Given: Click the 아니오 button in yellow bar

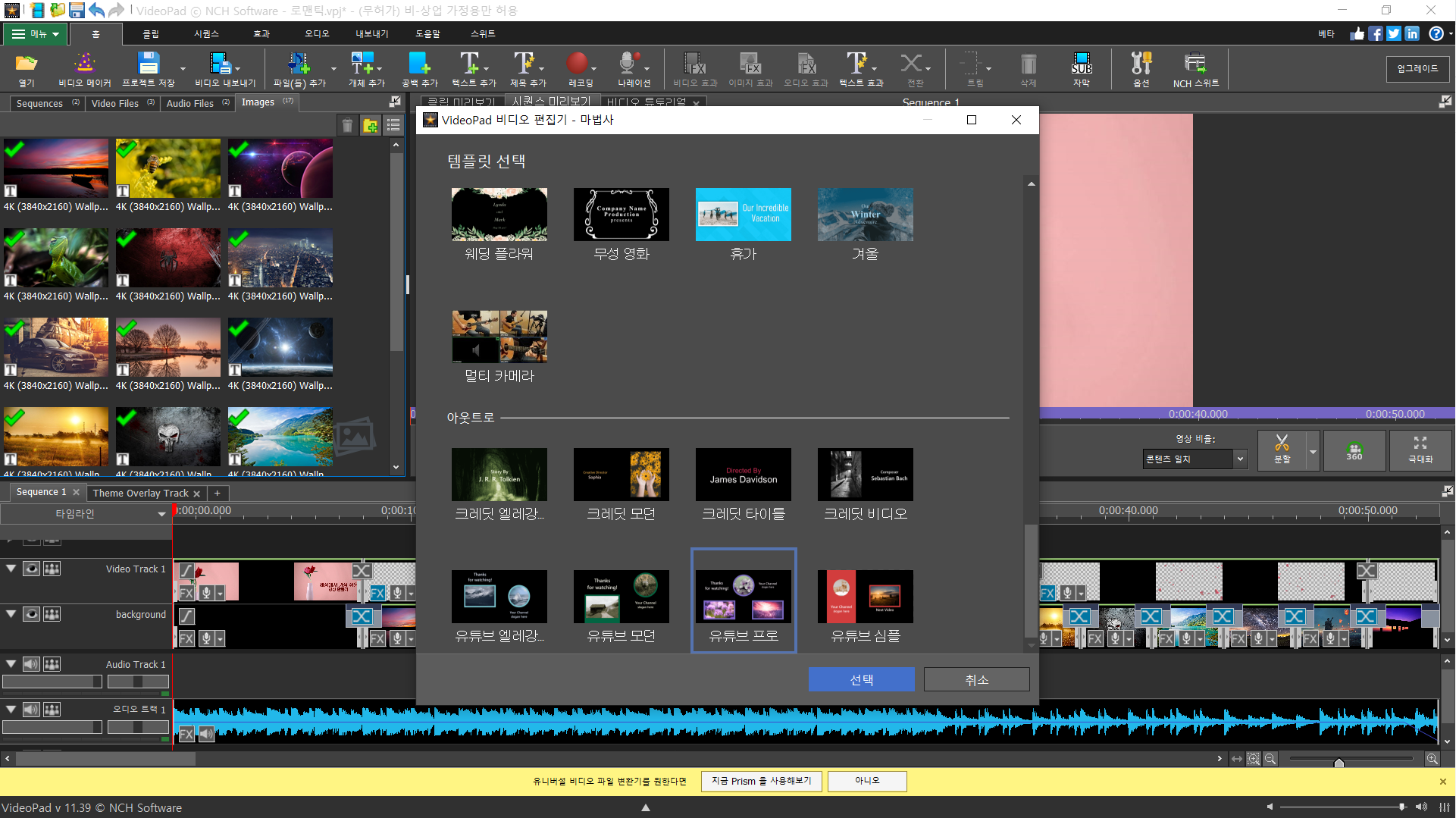Looking at the screenshot, I should pyautogui.click(x=867, y=781).
